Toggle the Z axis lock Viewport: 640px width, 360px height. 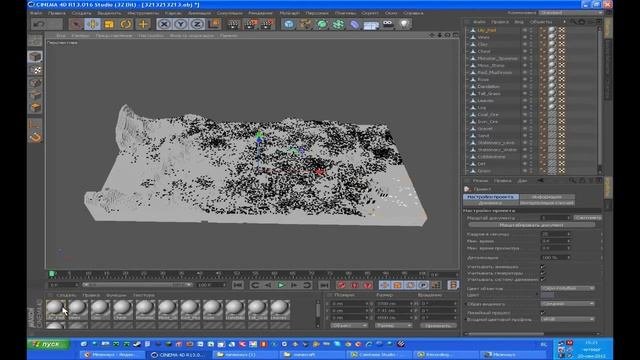click(x=197, y=24)
